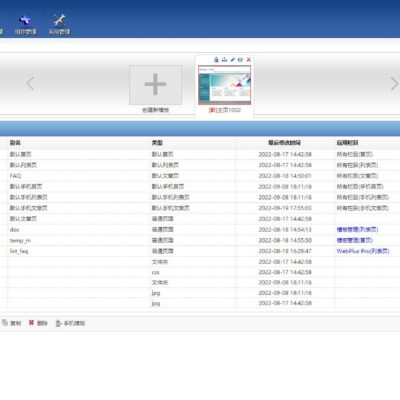The height and width of the screenshot is (400, 400).
Task: Click the export icon above the template thumbnail
Action: (224, 60)
